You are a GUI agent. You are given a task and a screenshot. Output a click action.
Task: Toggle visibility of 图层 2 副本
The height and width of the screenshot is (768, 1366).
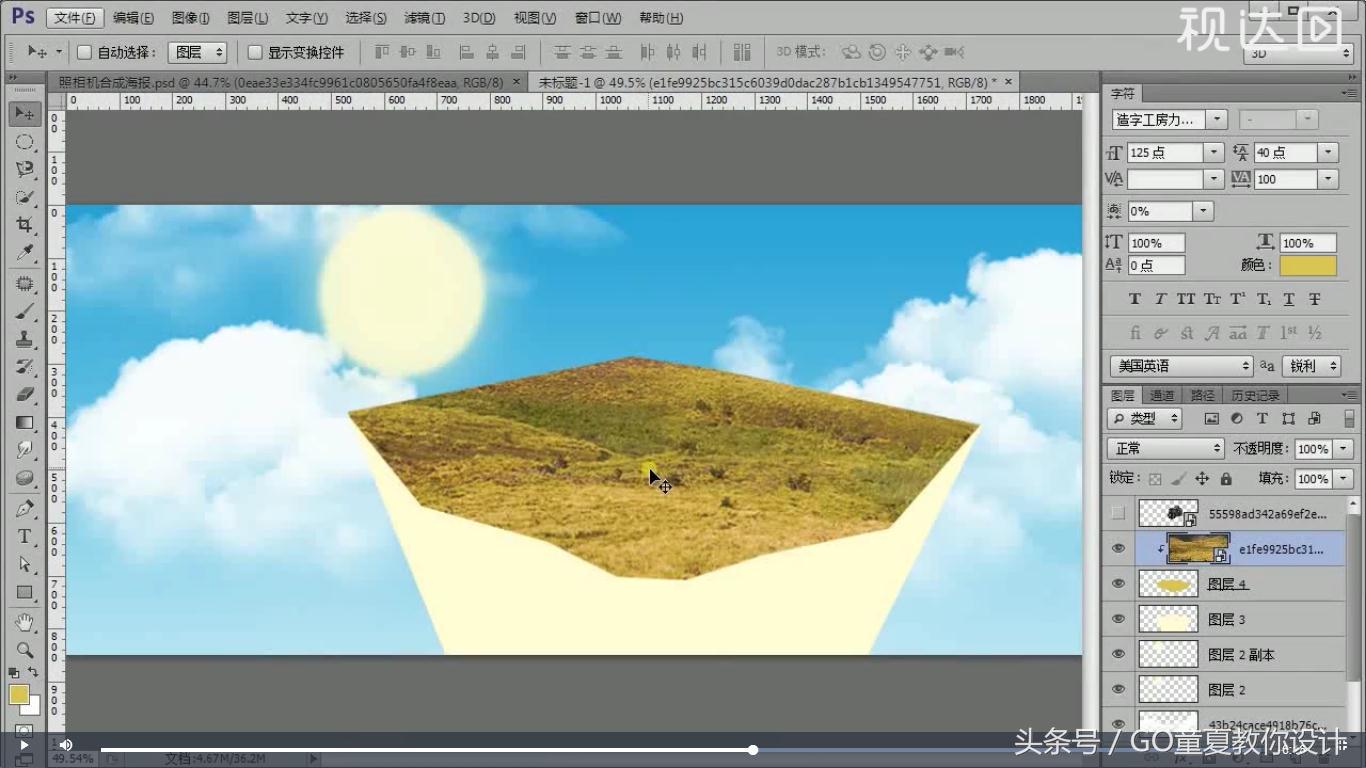(1118, 654)
